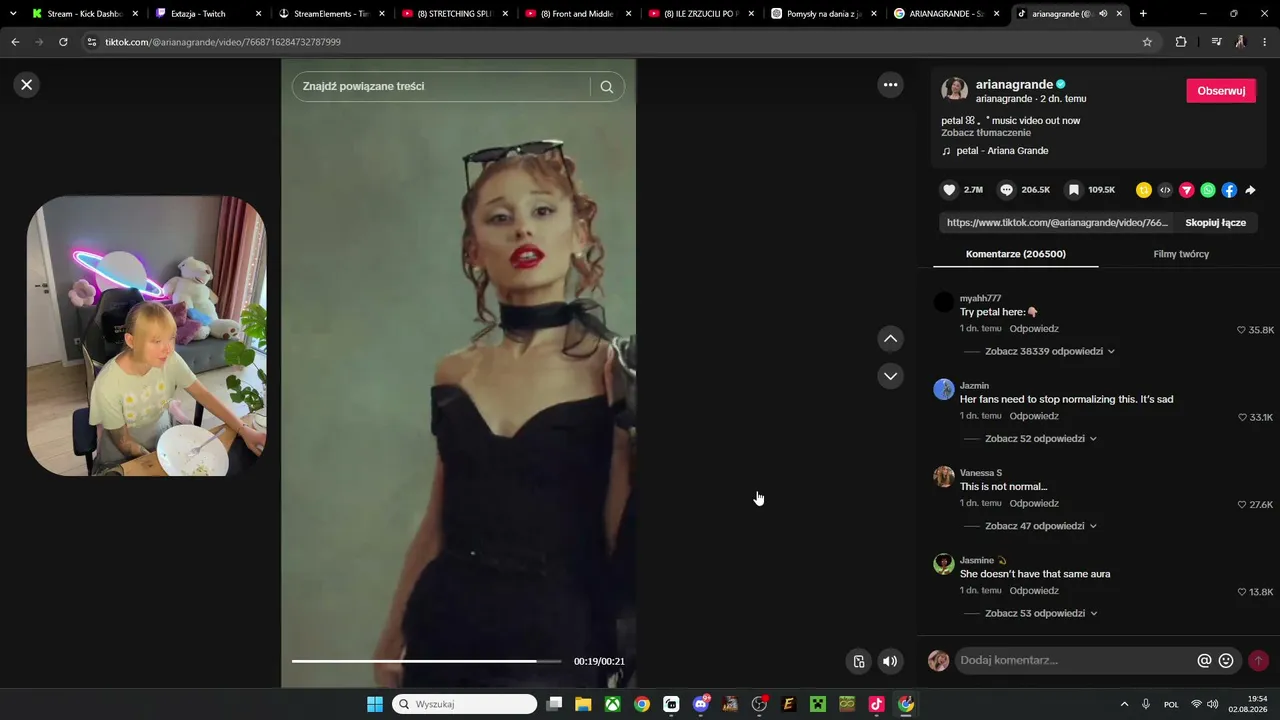Share the video to WhatsApp

(x=1208, y=190)
